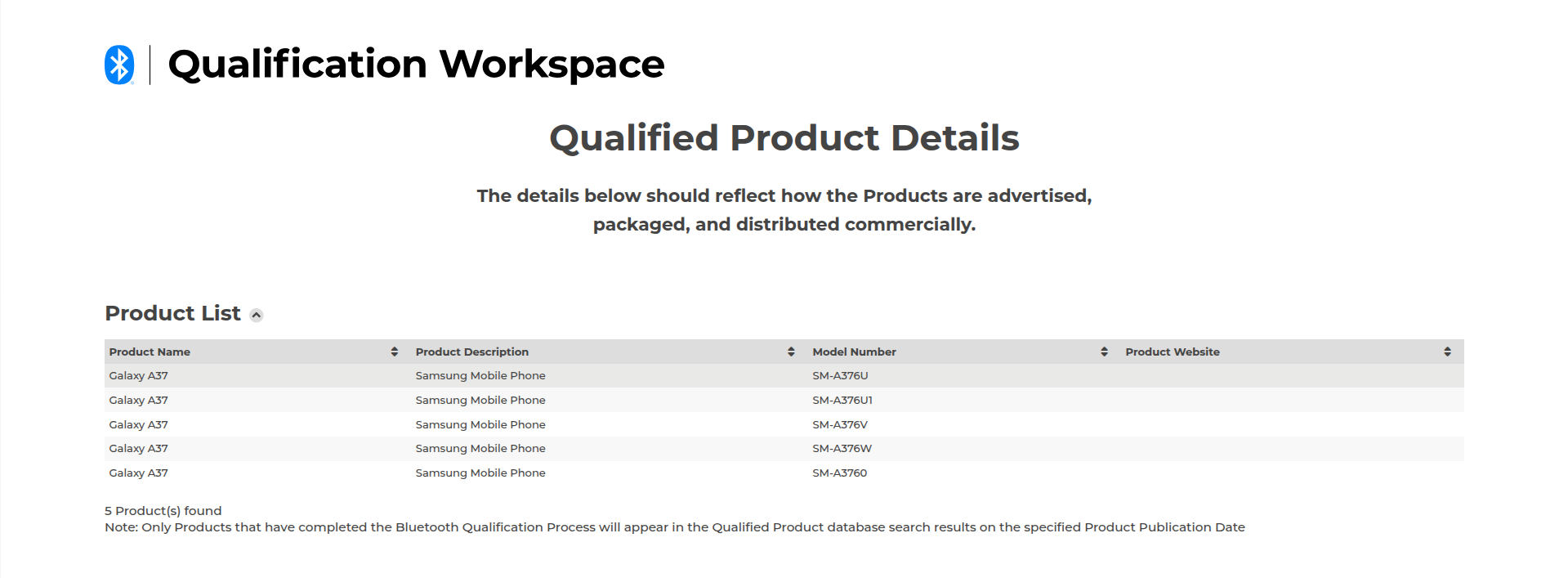Click Product Website column sort arrows
The image size is (1568, 578).
(1447, 352)
